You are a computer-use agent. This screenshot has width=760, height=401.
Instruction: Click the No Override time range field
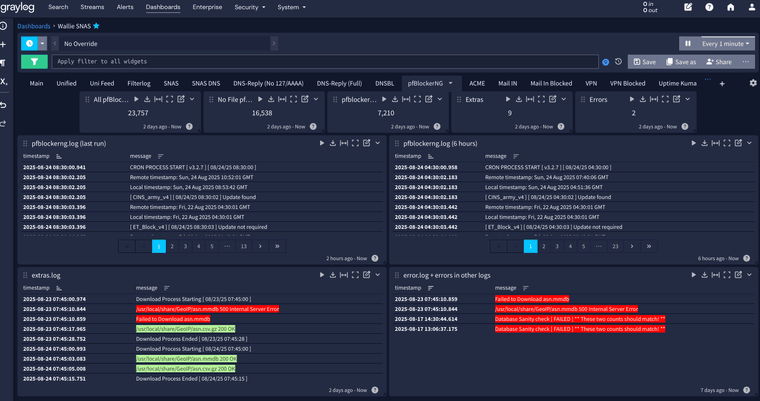[x=165, y=44]
